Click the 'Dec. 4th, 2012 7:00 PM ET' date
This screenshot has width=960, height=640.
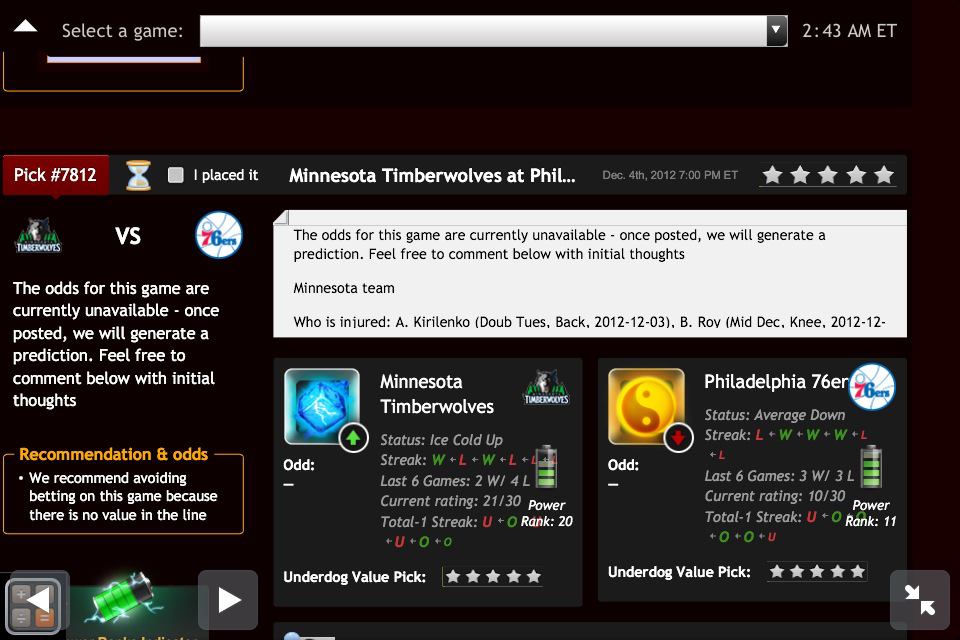click(670, 175)
